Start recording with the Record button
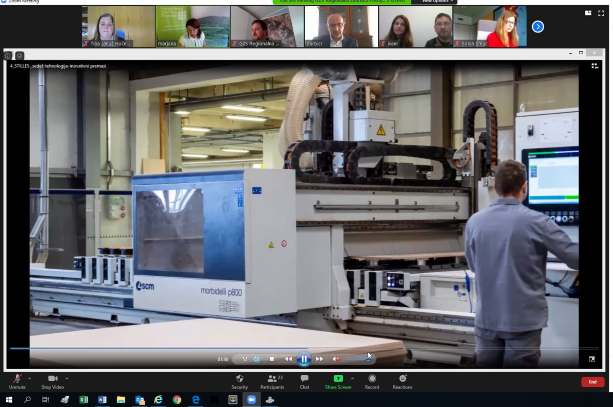This screenshot has height=407, width=613. (372, 382)
